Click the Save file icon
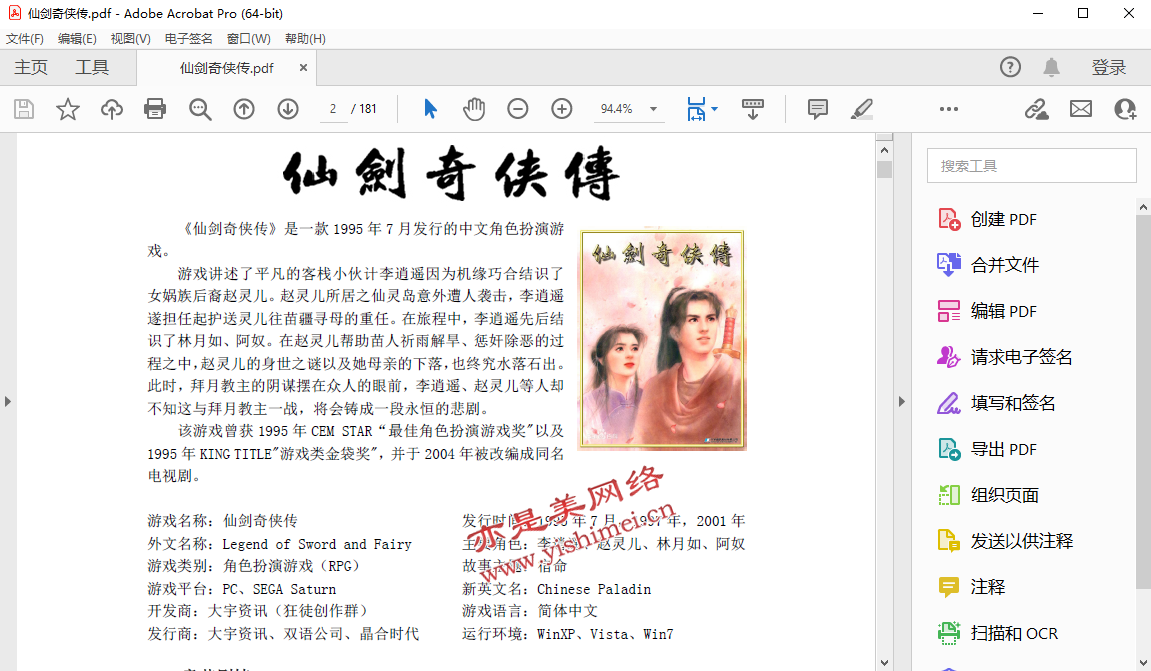 pos(24,109)
